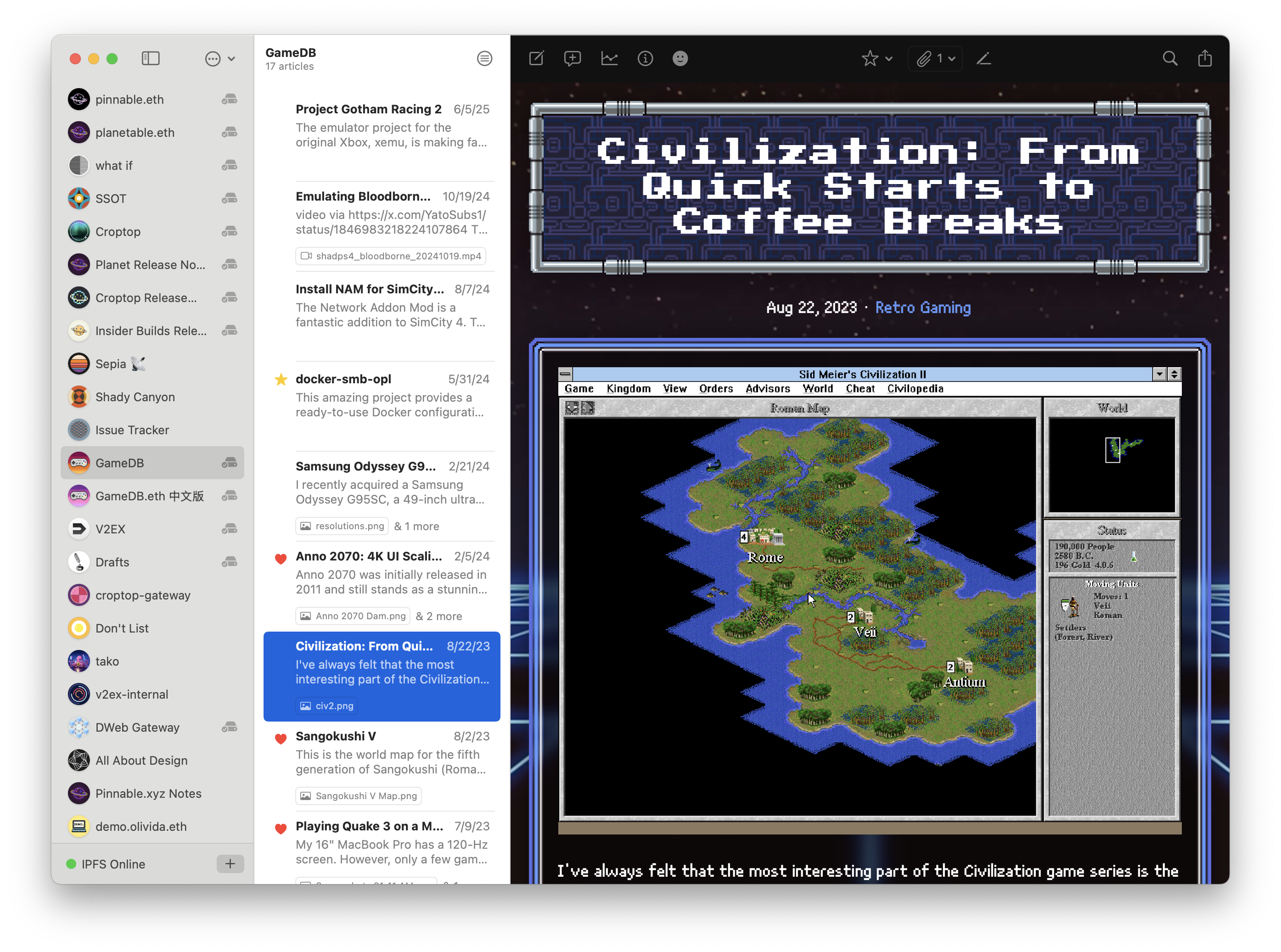Click the civ2.png attachment chip
The image size is (1281, 952).
coord(327,706)
